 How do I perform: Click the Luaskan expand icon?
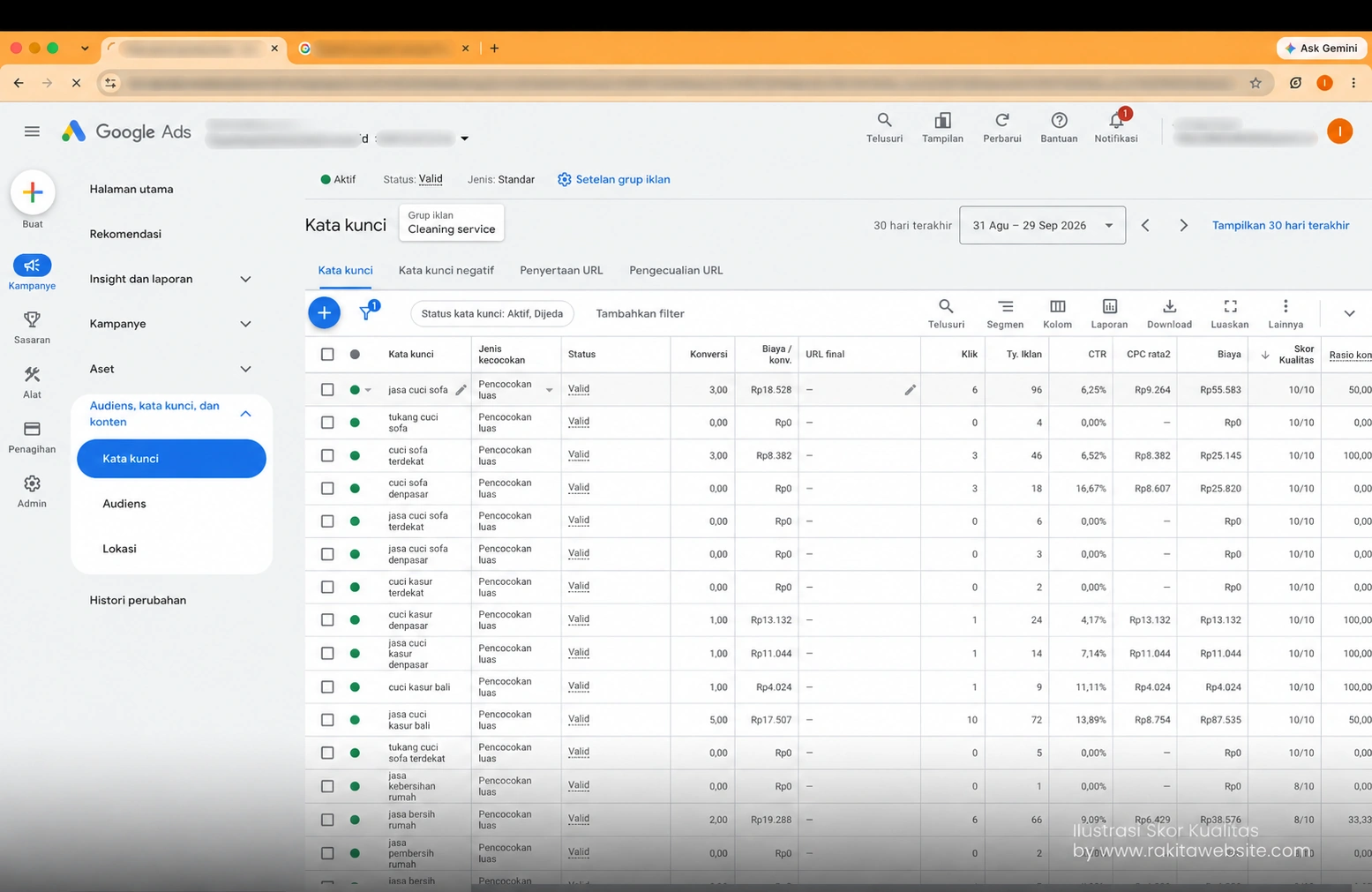1230,306
